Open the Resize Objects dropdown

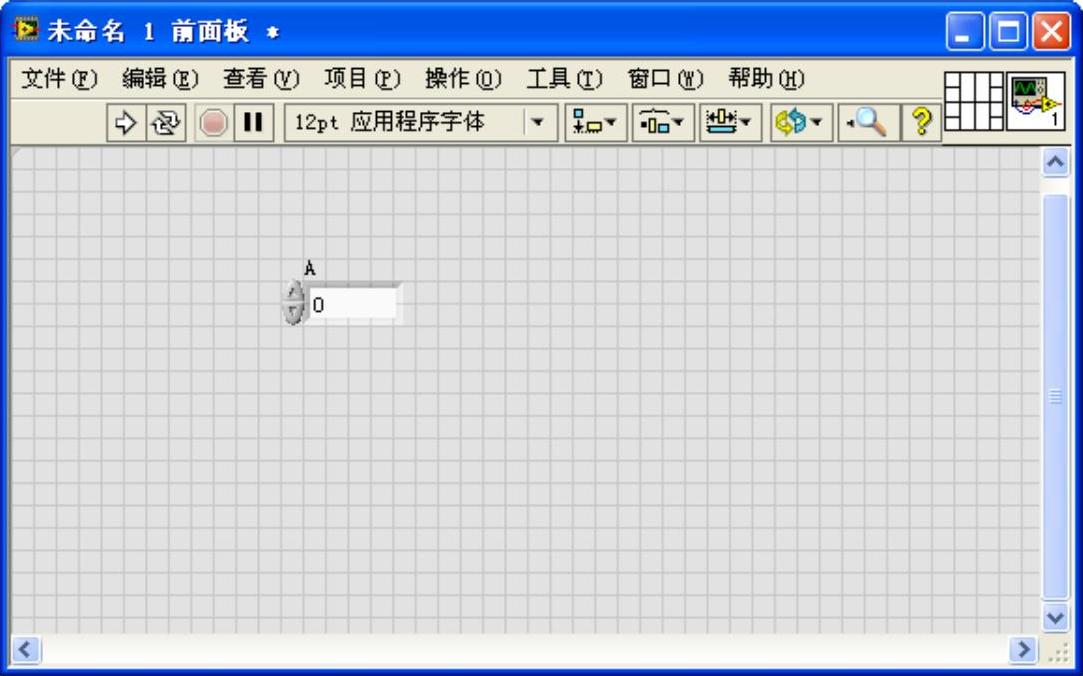point(730,123)
